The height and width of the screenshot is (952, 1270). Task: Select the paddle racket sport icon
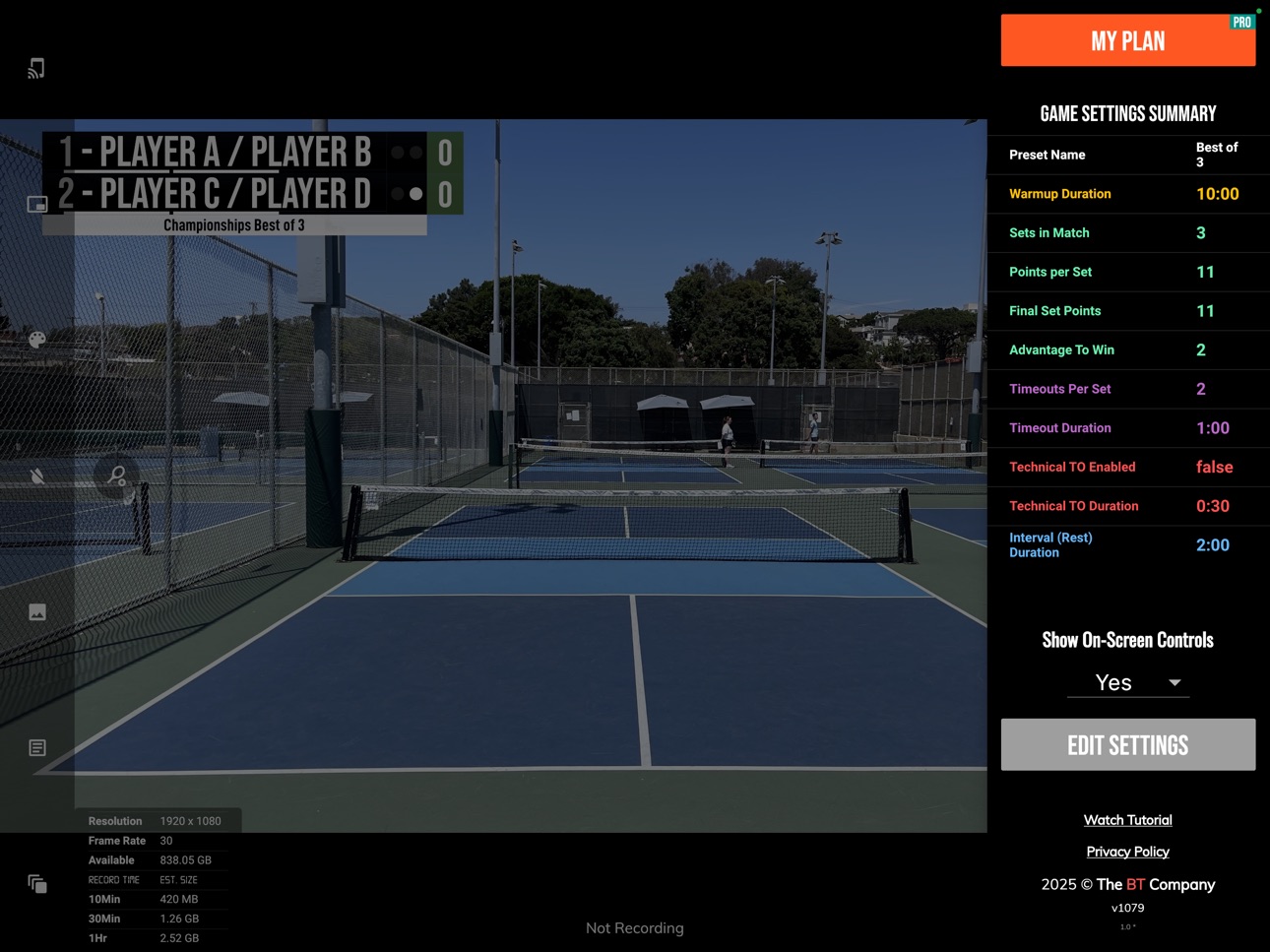tap(117, 476)
